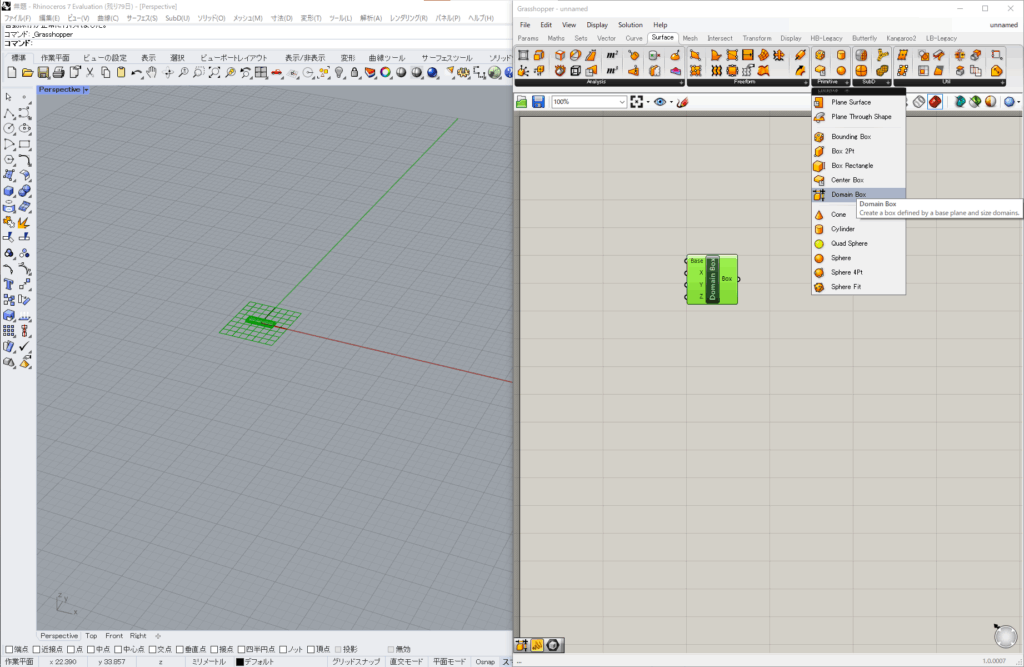Viewport: 1024px width, 667px height.
Task: Click the Grasshopper open file icon
Action: (x=523, y=102)
